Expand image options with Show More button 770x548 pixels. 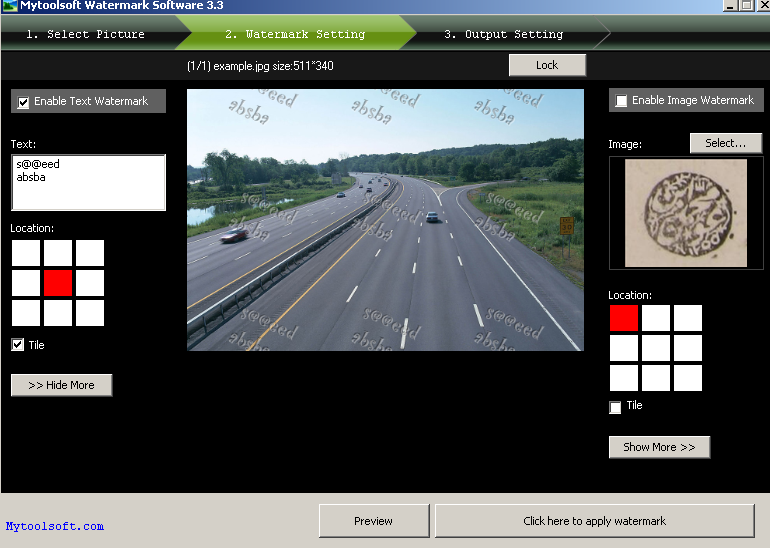coord(659,447)
